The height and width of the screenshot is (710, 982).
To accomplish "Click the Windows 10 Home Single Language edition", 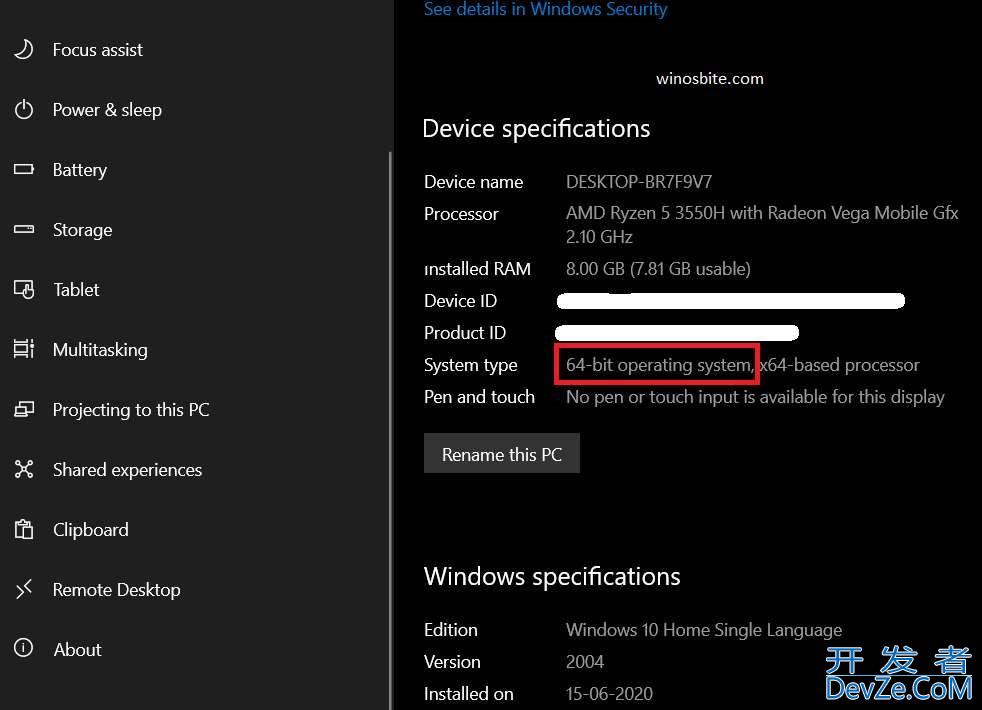I will 704,629.
